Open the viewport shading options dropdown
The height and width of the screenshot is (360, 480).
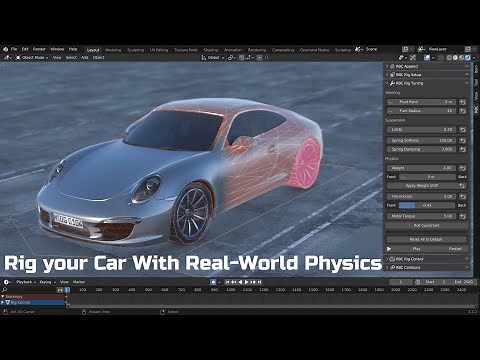[x=474, y=58]
